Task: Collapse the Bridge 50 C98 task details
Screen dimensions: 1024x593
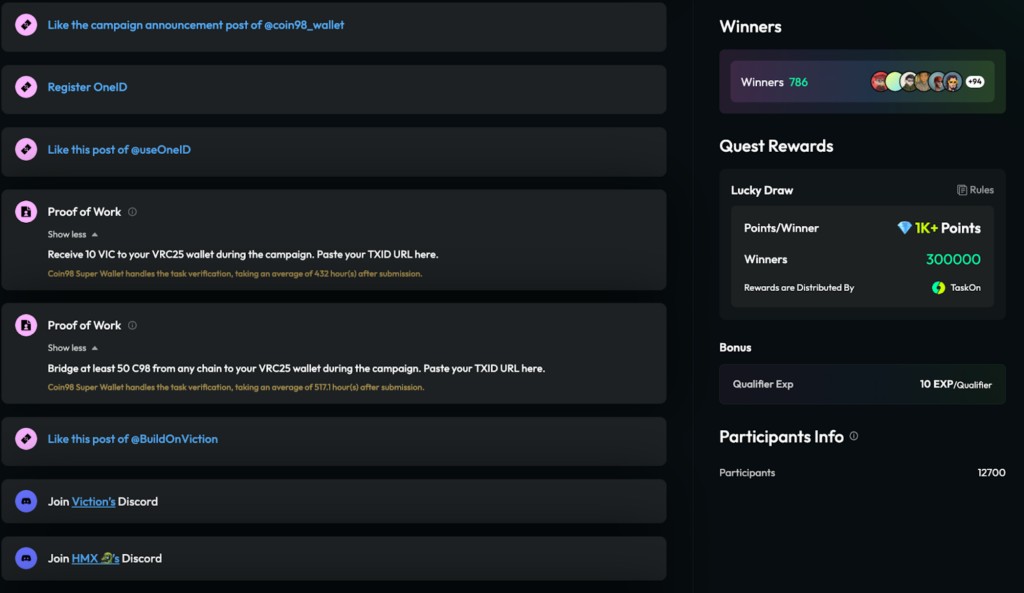Action: coord(73,348)
